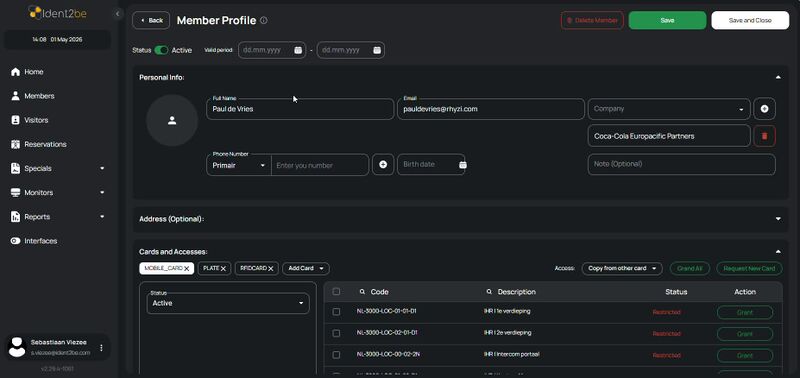Click the search icon in Description column
This screenshot has width=800, height=378.
click(489, 292)
